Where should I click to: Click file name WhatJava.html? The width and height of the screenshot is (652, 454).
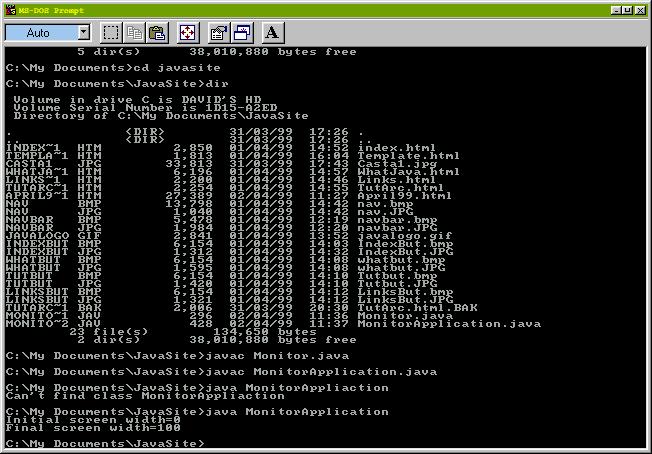[409, 171]
